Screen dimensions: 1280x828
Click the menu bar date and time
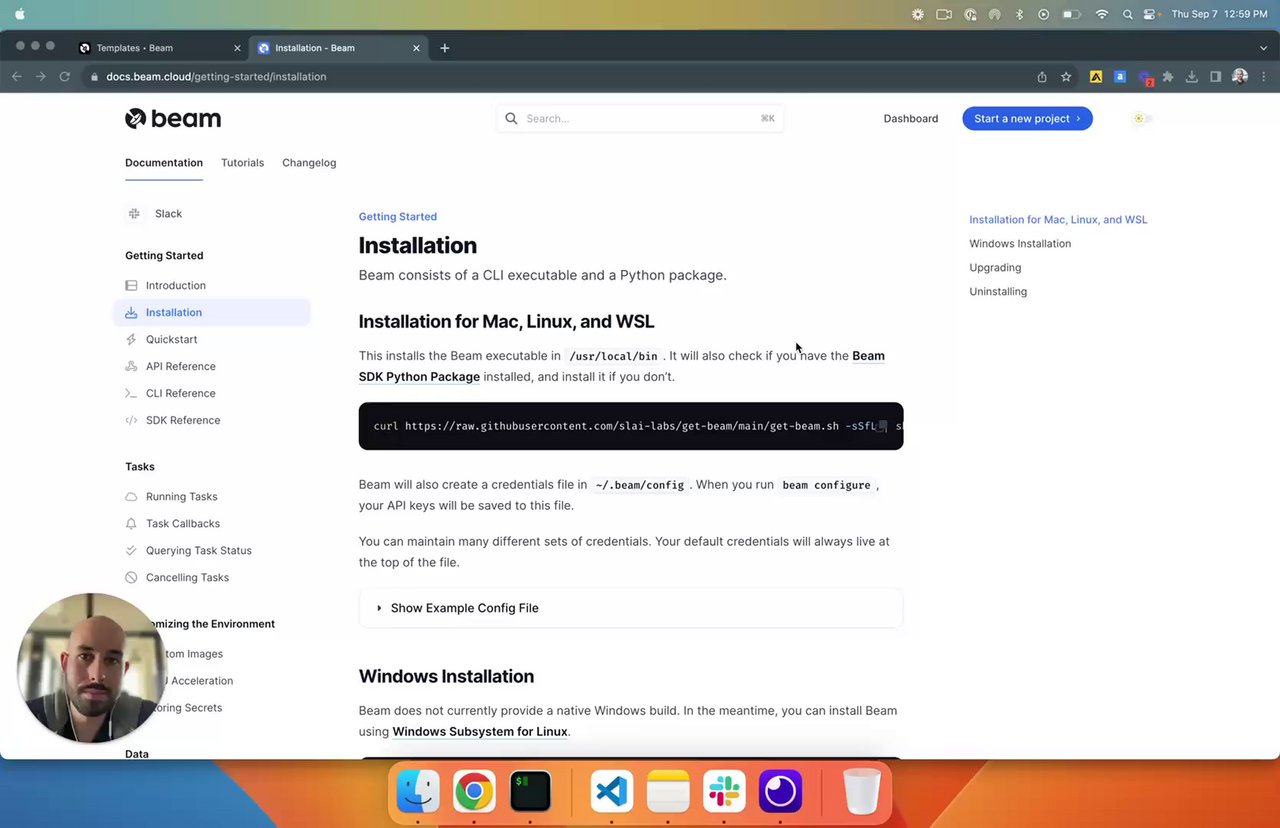1219,14
